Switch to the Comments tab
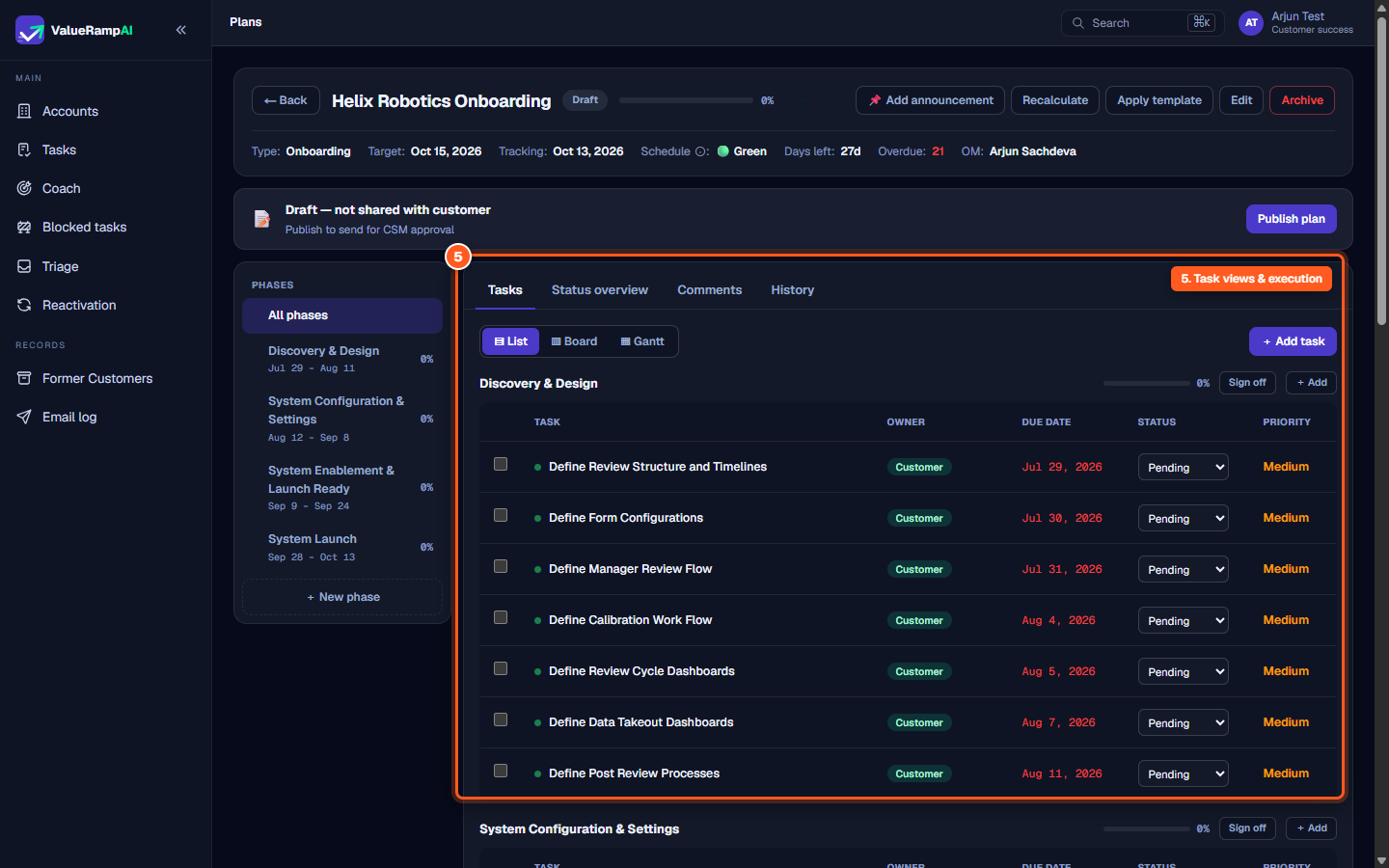The width and height of the screenshot is (1389, 868). [x=709, y=289]
